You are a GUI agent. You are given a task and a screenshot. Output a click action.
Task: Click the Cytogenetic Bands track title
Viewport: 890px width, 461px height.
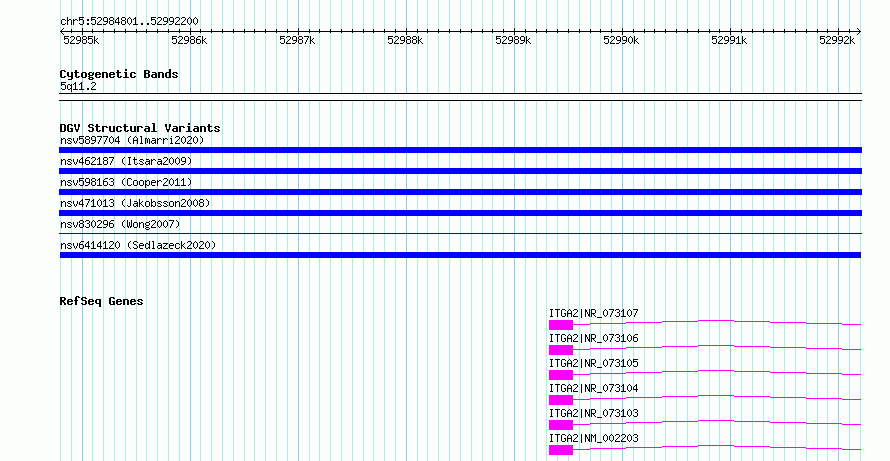[x=119, y=74]
